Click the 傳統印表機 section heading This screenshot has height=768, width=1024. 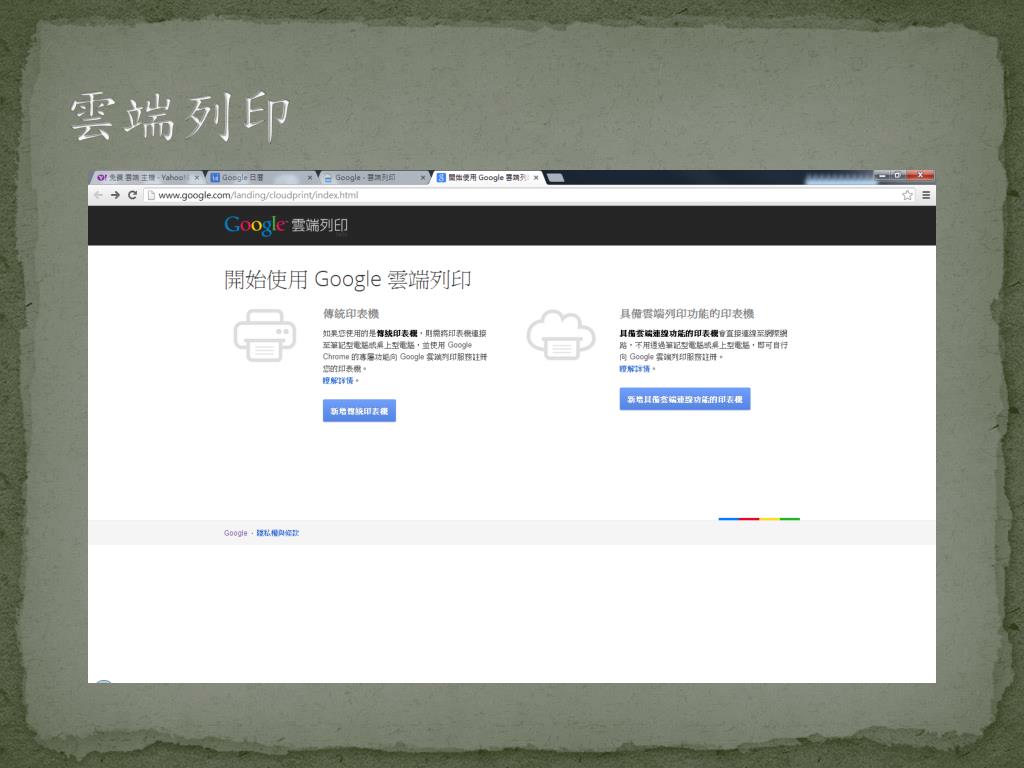coord(351,314)
